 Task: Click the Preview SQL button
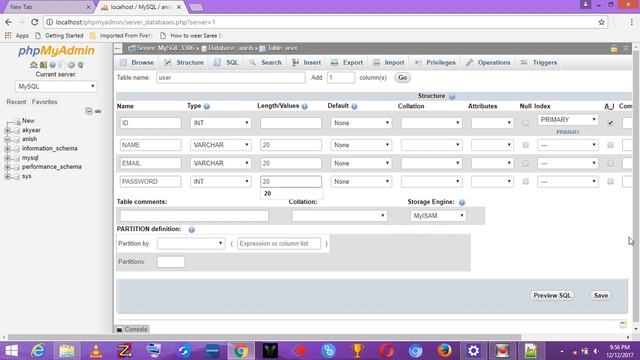552,296
